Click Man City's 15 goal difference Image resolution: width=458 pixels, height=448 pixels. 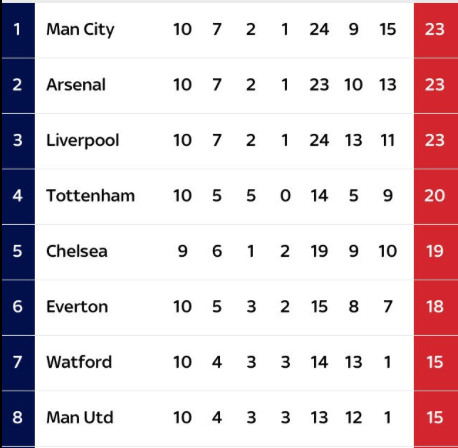click(x=388, y=30)
